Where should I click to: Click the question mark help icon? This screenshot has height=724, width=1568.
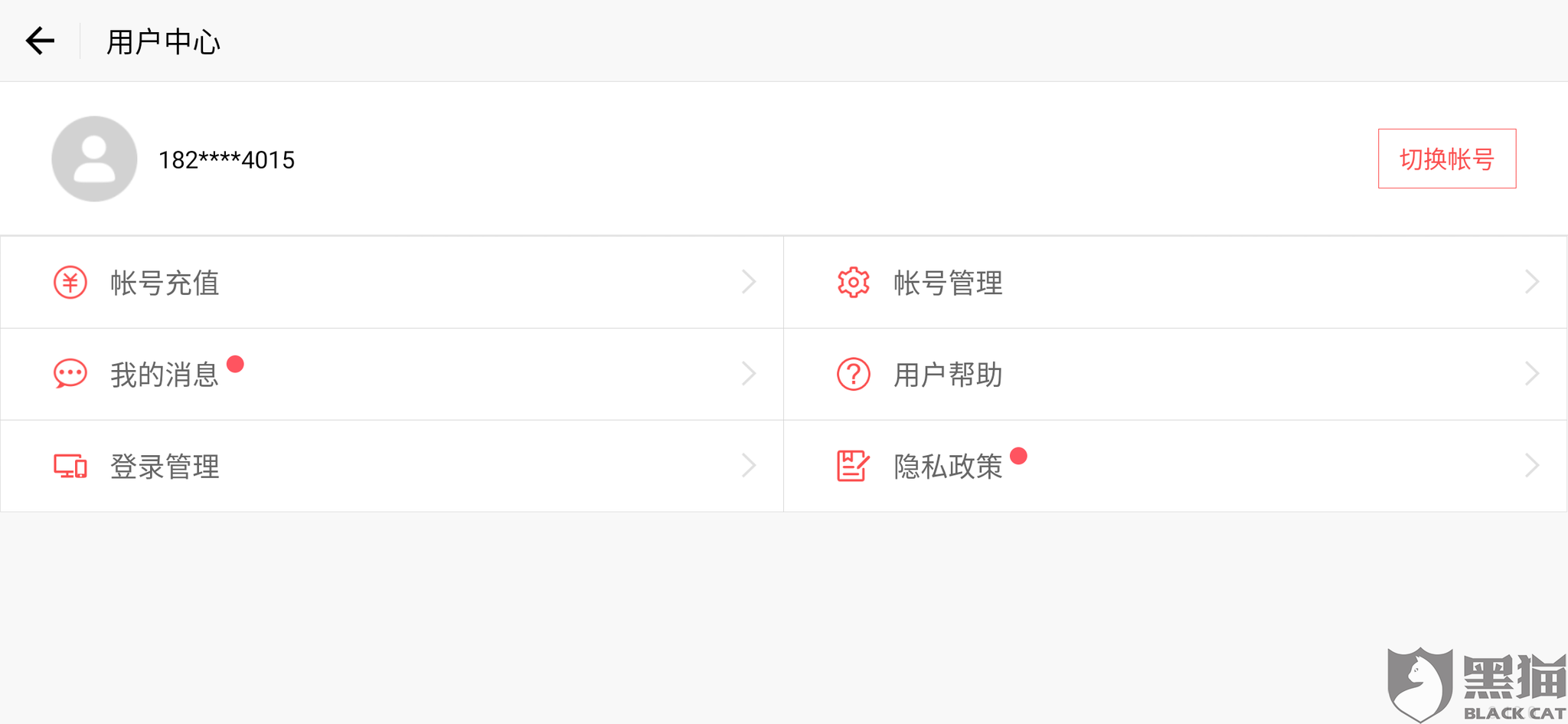click(853, 374)
